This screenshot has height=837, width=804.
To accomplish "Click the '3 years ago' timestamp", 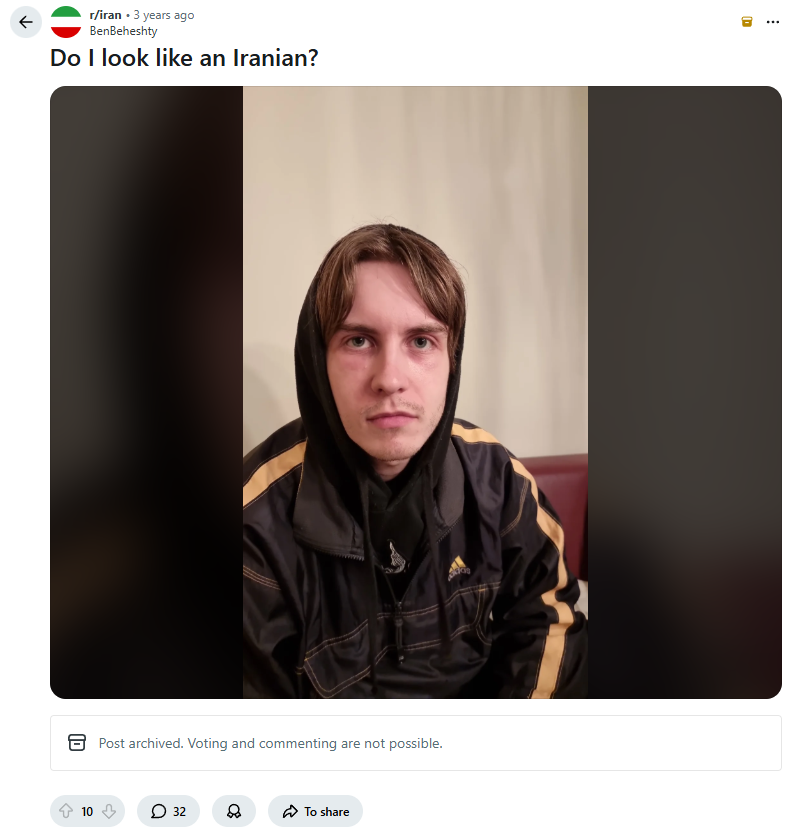I will coord(164,15).
